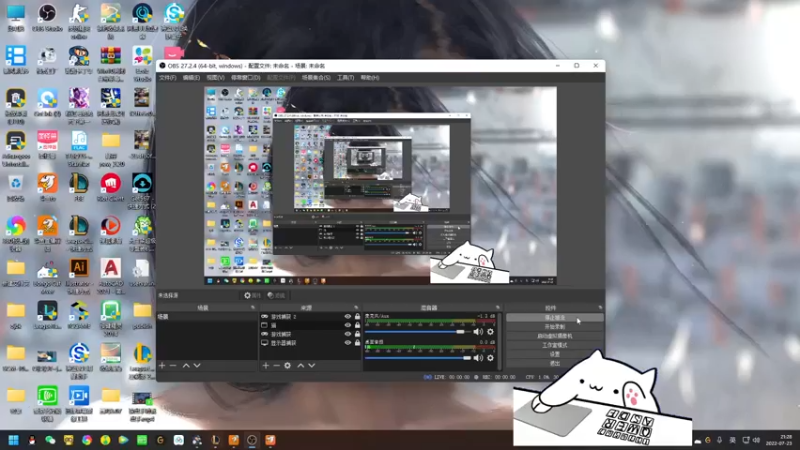The image size is (800, 450).
Task: Click the audio mixer vertical scrollbar
Action: coord(500,341)
